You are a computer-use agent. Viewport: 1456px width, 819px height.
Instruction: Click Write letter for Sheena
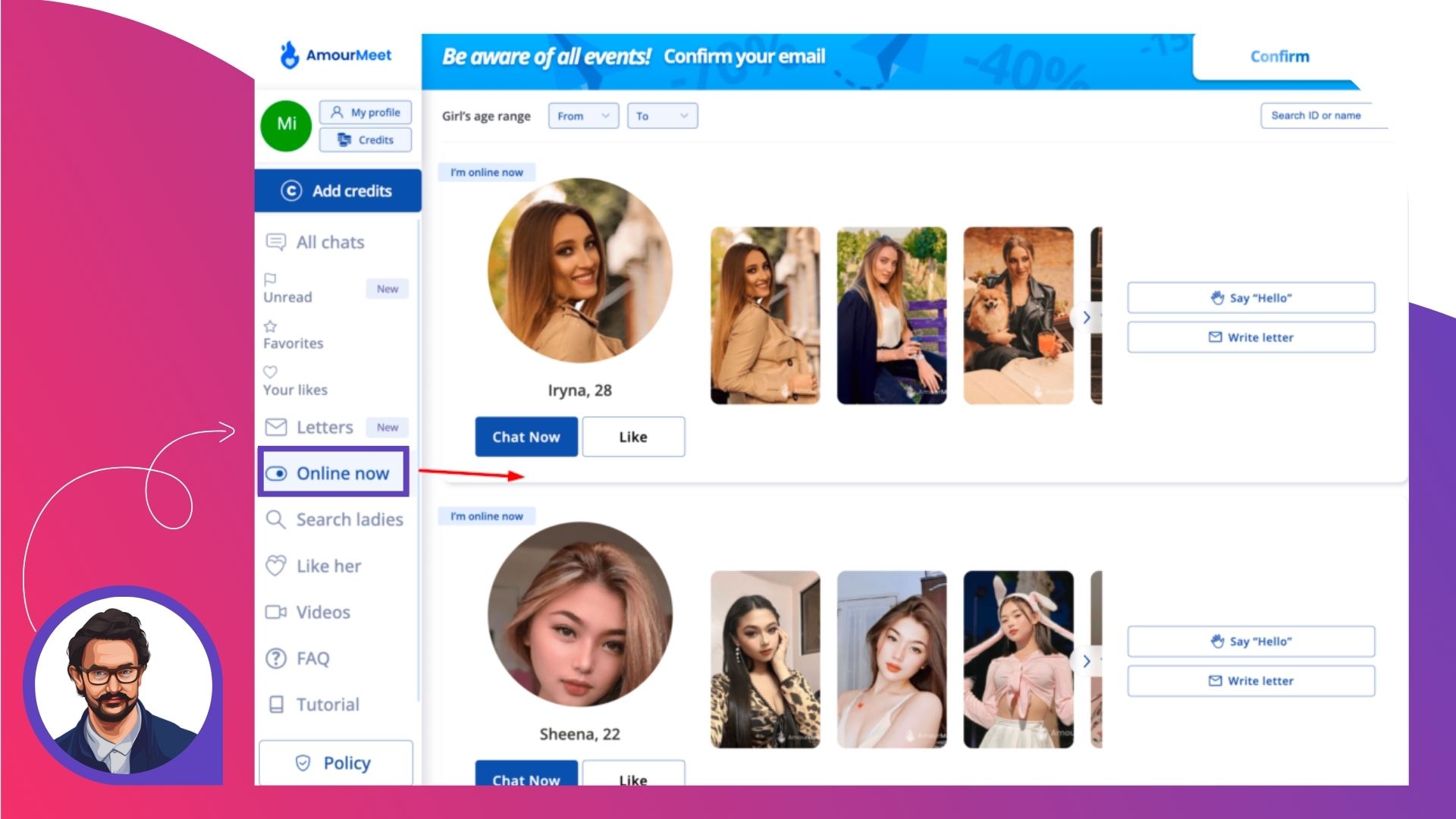tap(1250, 680)
